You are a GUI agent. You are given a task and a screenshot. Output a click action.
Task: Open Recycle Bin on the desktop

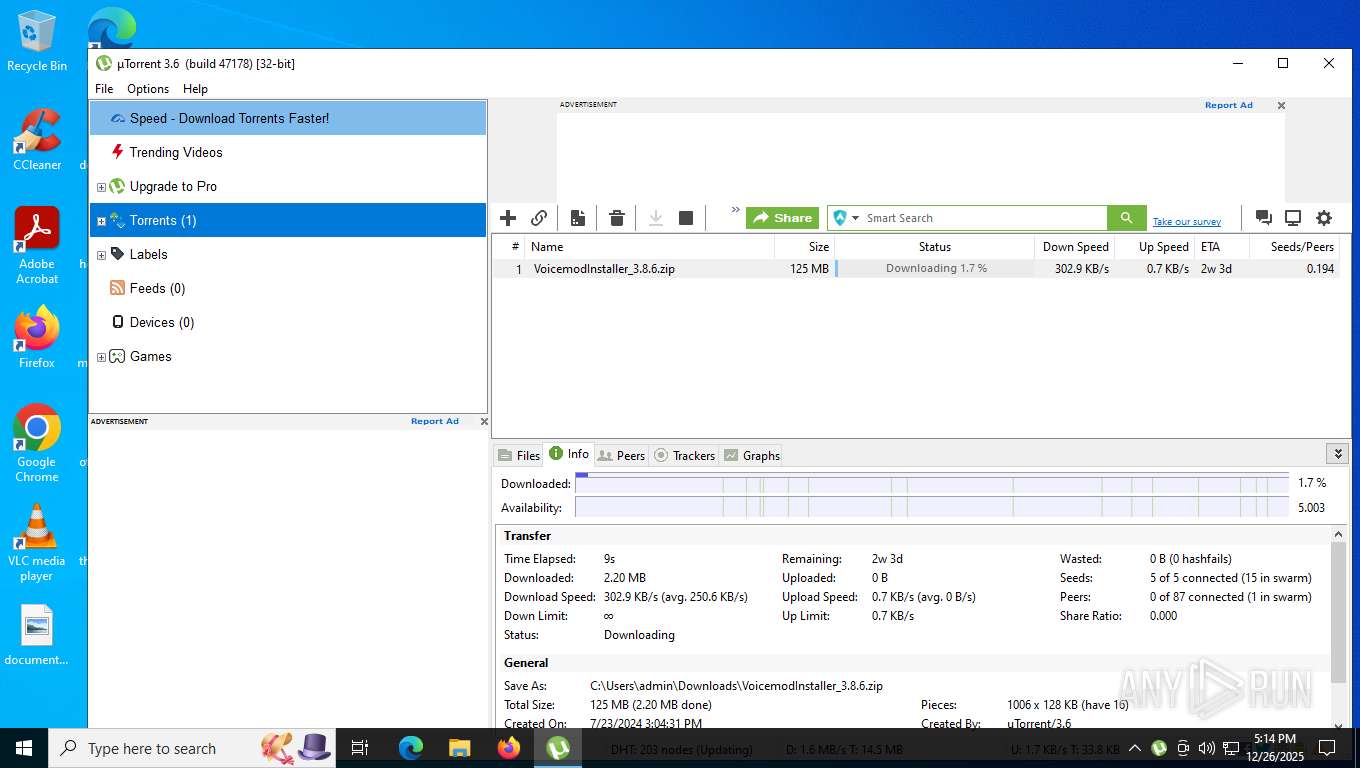coord(37,42)
